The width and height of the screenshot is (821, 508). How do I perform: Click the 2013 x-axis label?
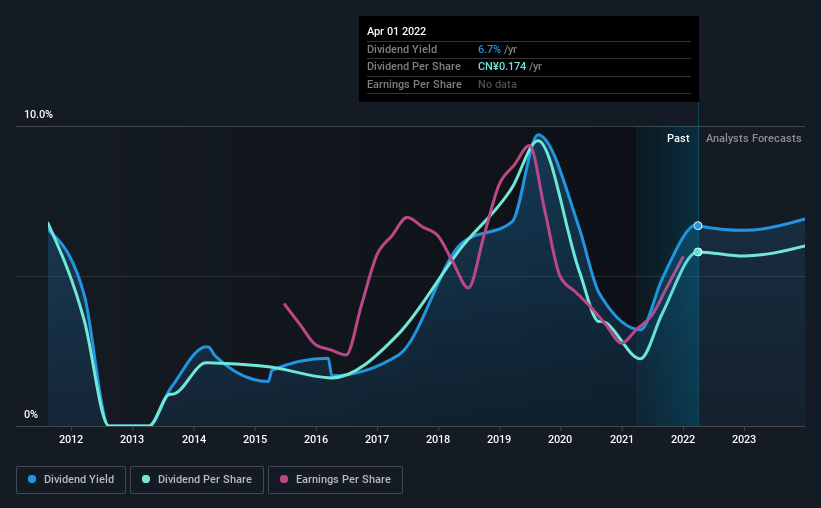click(132, 439)
